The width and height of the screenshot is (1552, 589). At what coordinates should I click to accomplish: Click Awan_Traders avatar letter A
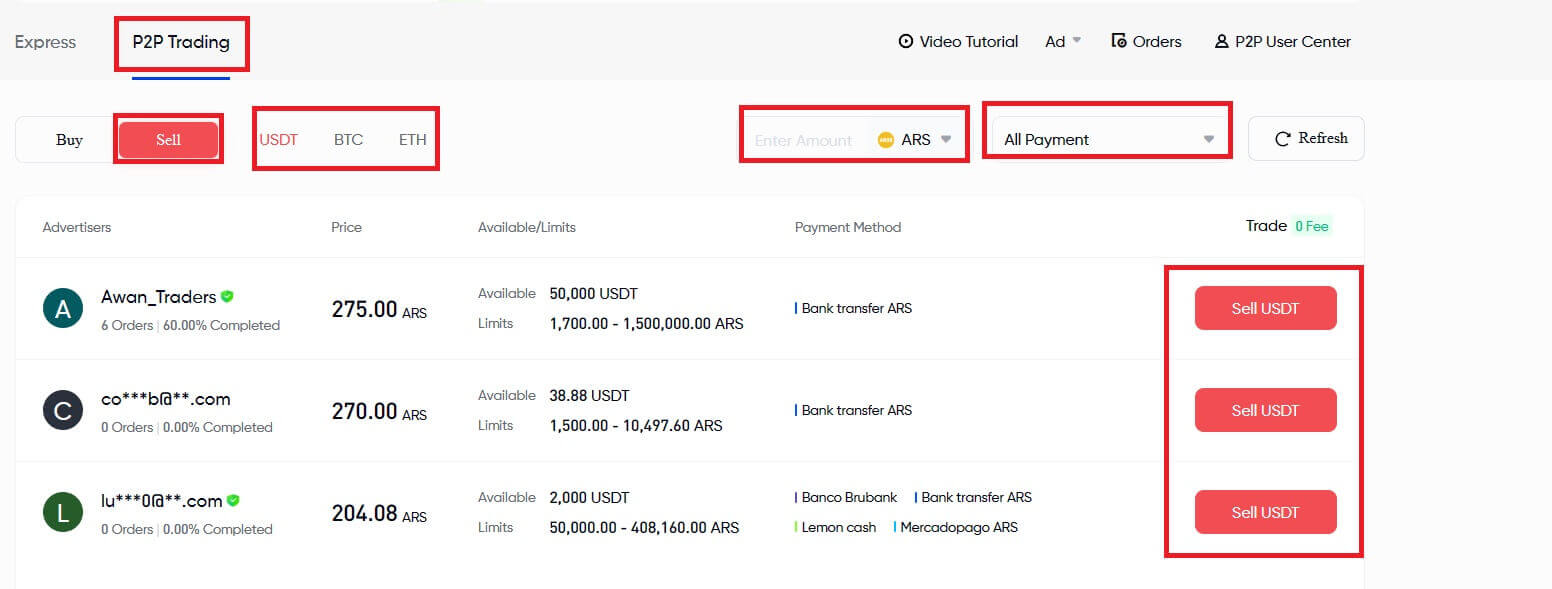pyautogui.click(x=63, y=308)
